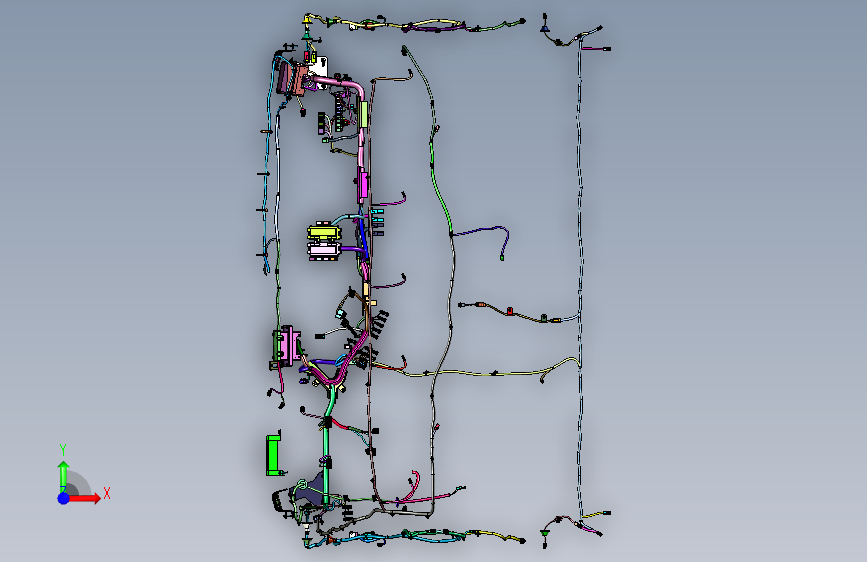Screen dimensions: 867x562
Task: Click the red X axis arrow of triad
Action: (x=84, y=498)
